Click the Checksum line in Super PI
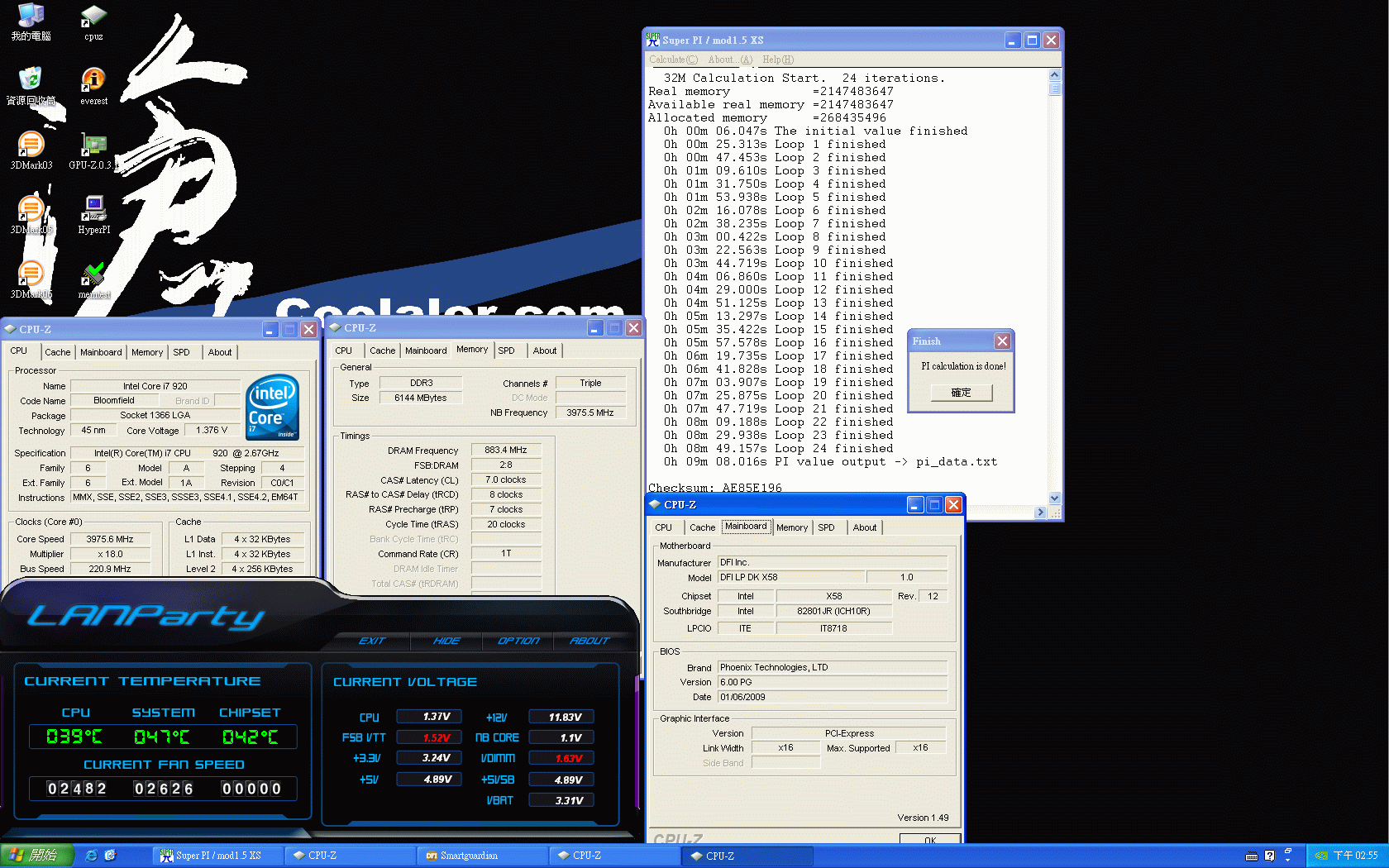The image size is (1389, 868). click(x=715, y=488)
